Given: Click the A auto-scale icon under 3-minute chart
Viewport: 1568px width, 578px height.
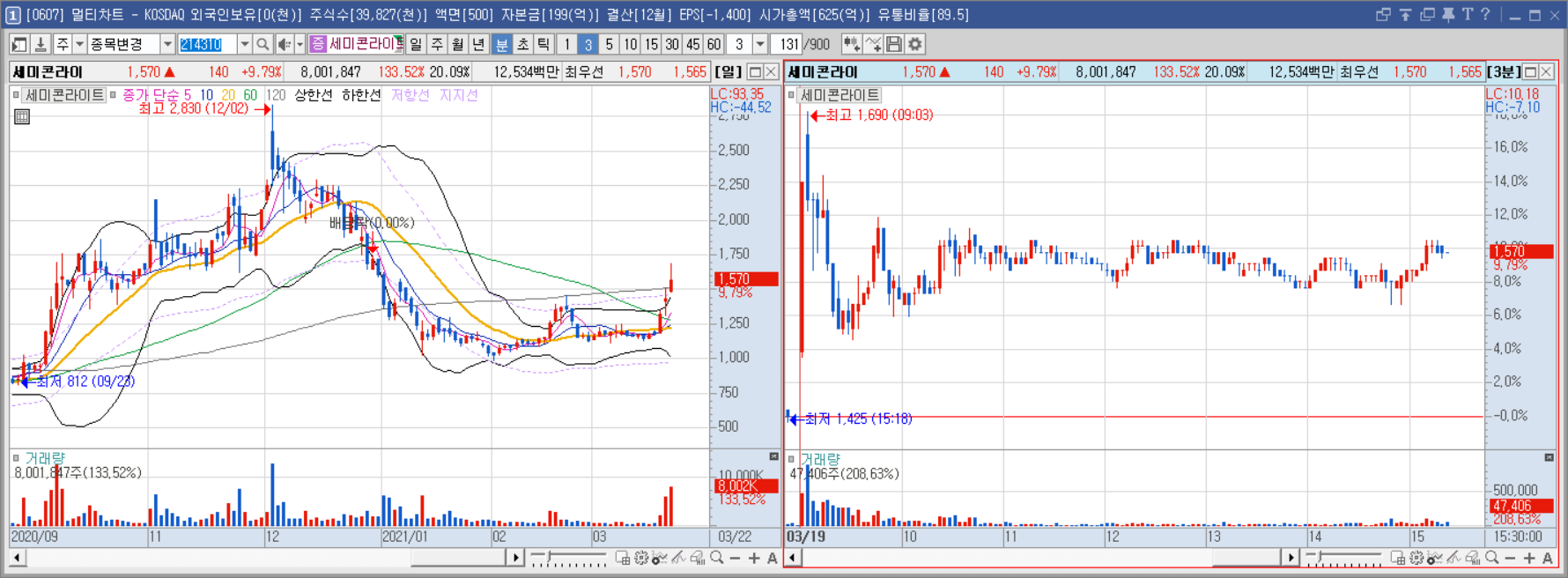Looking at the screenshot, I should 1547,558.
